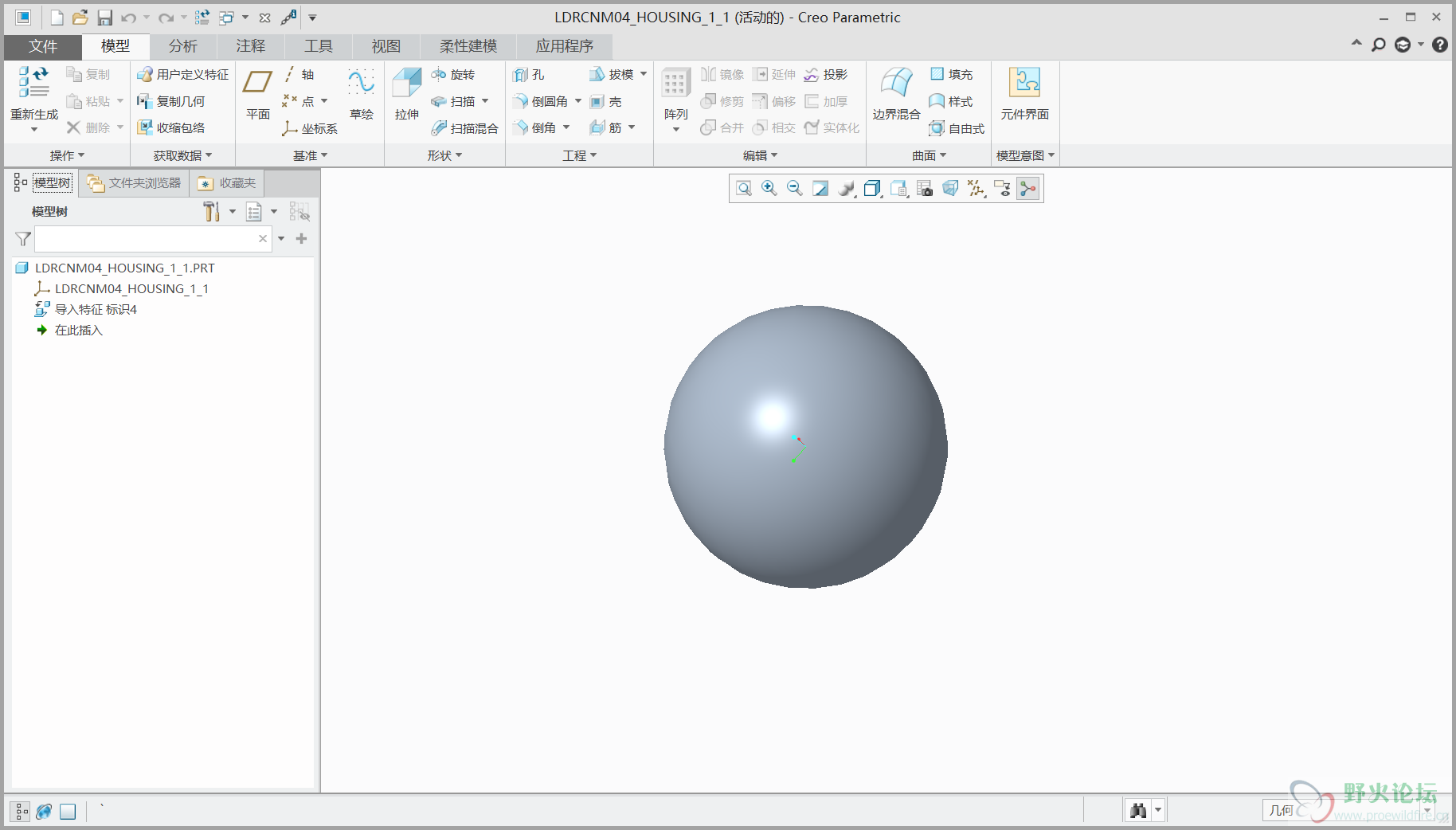Toggle the web browser display in status bar
This screenshot has height=830, width=1456.
[x=44, y=812]
